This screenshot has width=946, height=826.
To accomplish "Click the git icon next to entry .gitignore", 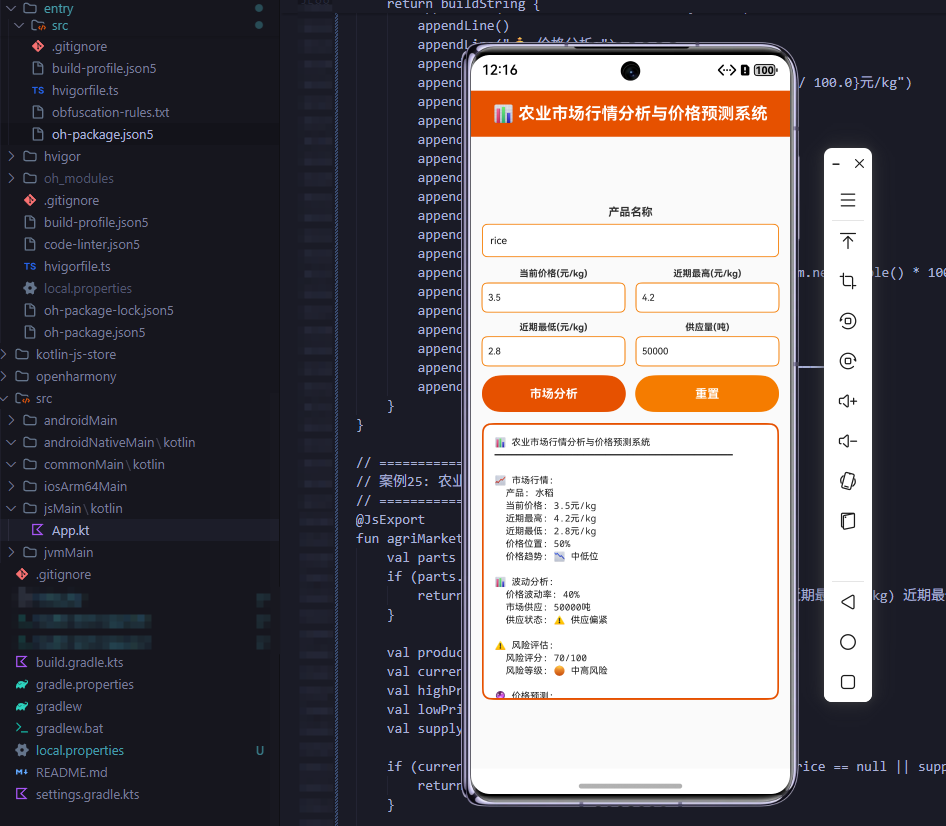I will pyautogui.click(x=37, y=46).
